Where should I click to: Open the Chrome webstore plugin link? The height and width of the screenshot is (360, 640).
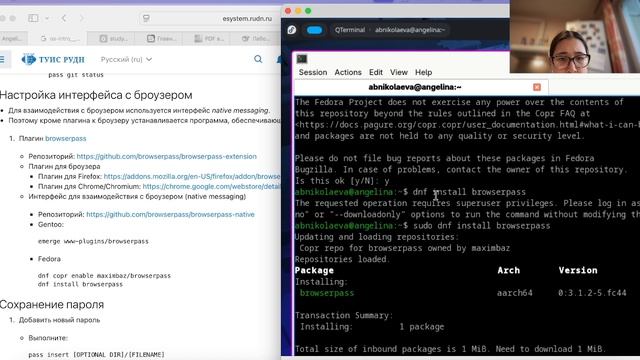pyautogui.click(x=211, y=187)
